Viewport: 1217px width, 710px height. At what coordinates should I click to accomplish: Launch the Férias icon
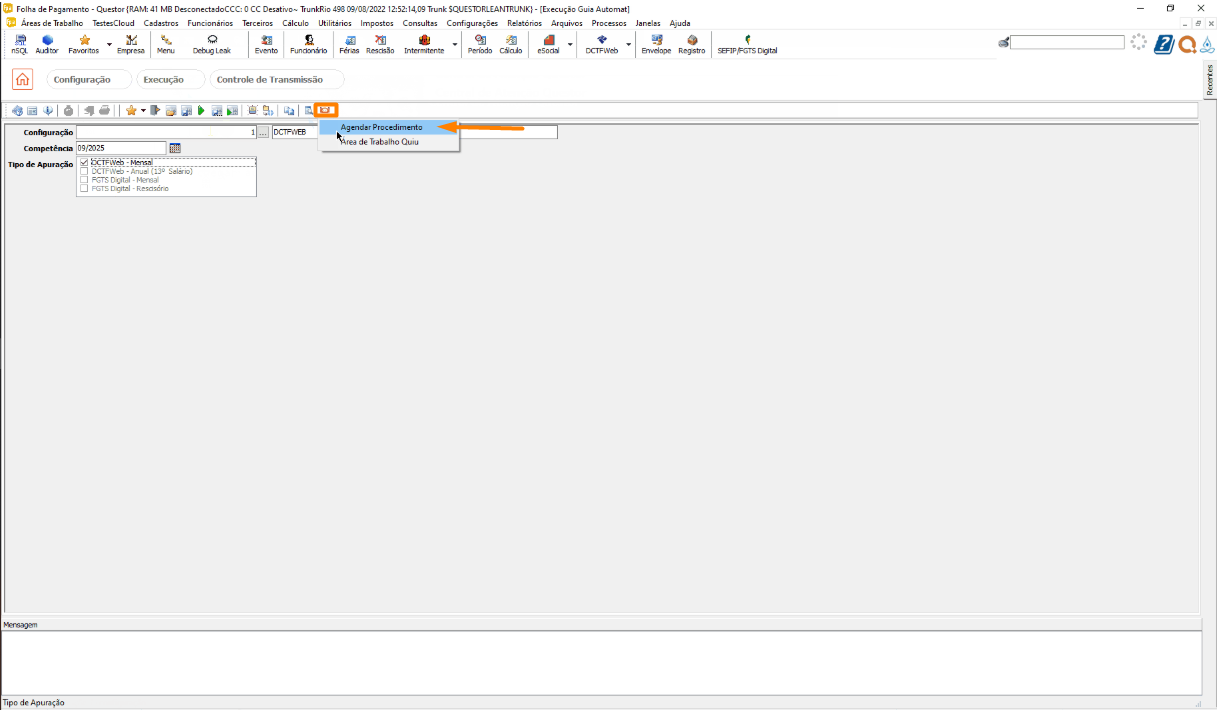tap(349, 43)
